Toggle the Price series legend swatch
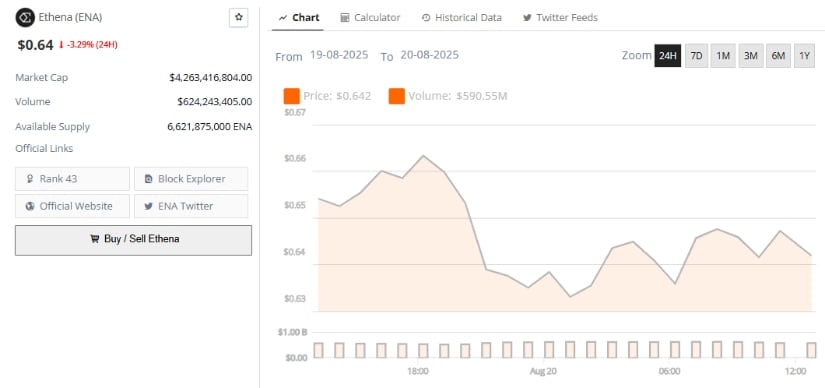This screenshot has height=388, width=825. (x=292, y=96)
